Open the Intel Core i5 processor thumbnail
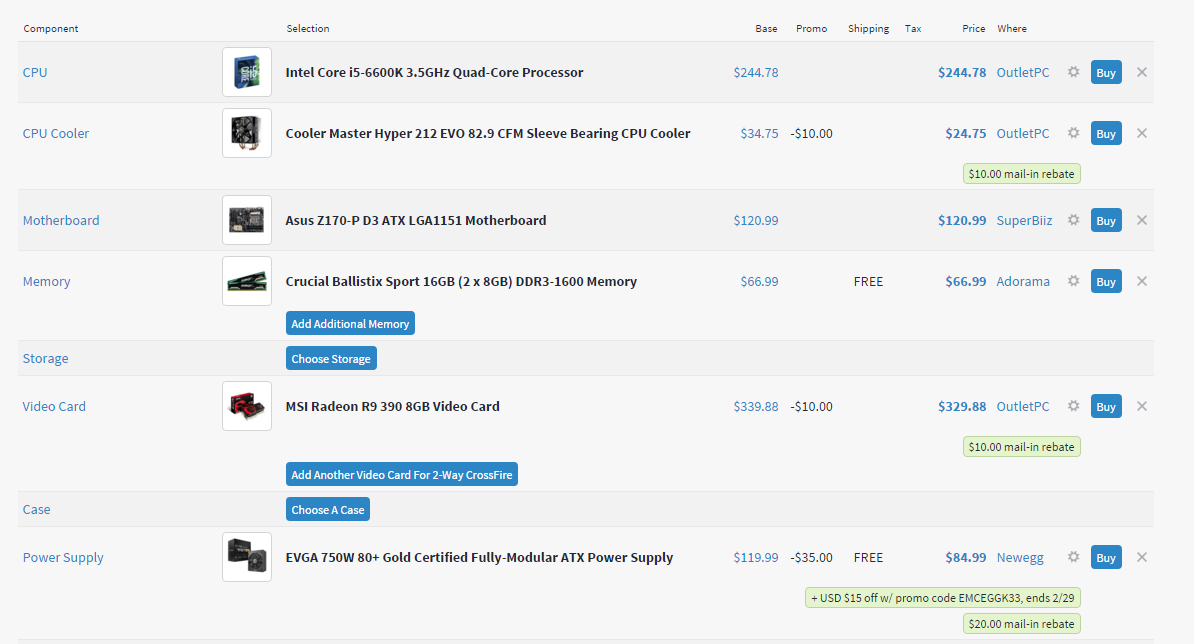Viewport: 1194px width, 644px height. (x=247, y=72)
